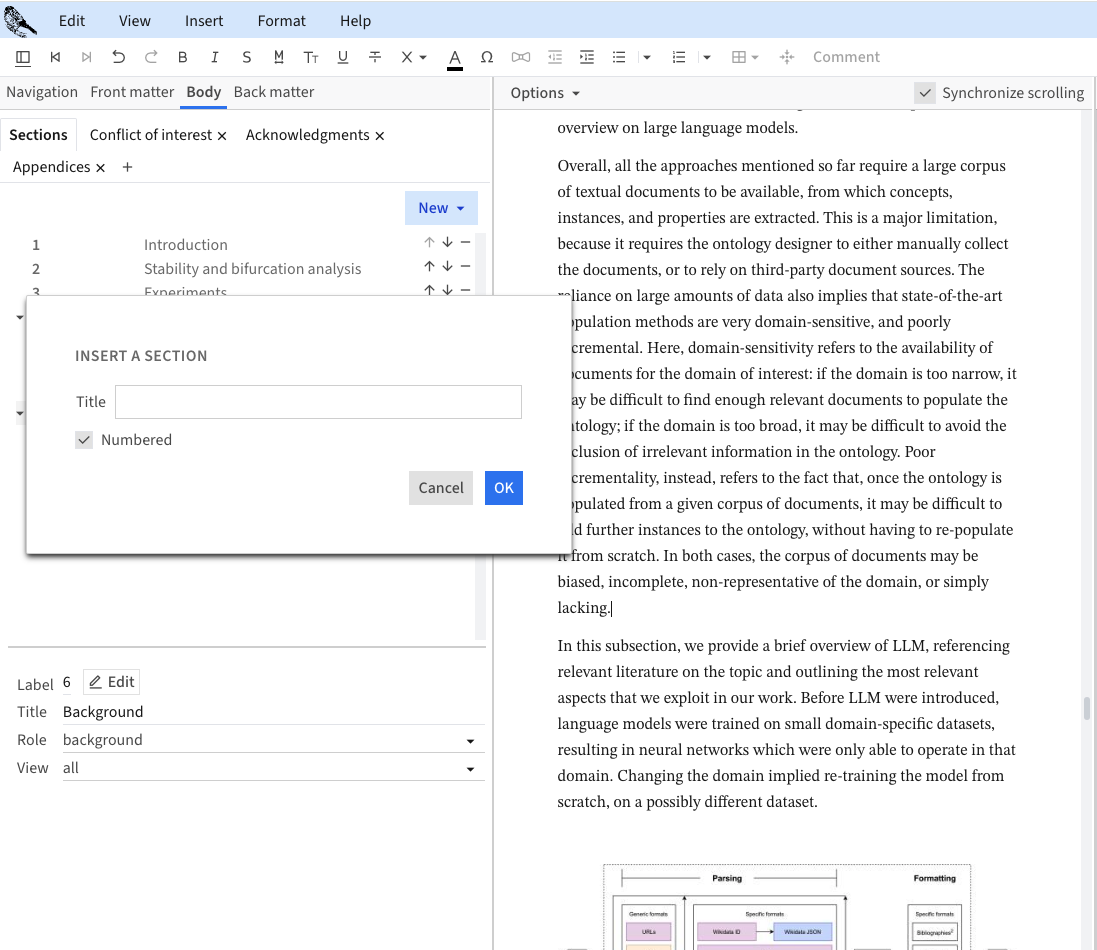Apply strikethrough formatting
This screenshot has width=1097, height=950.
[x=375, y=57]
